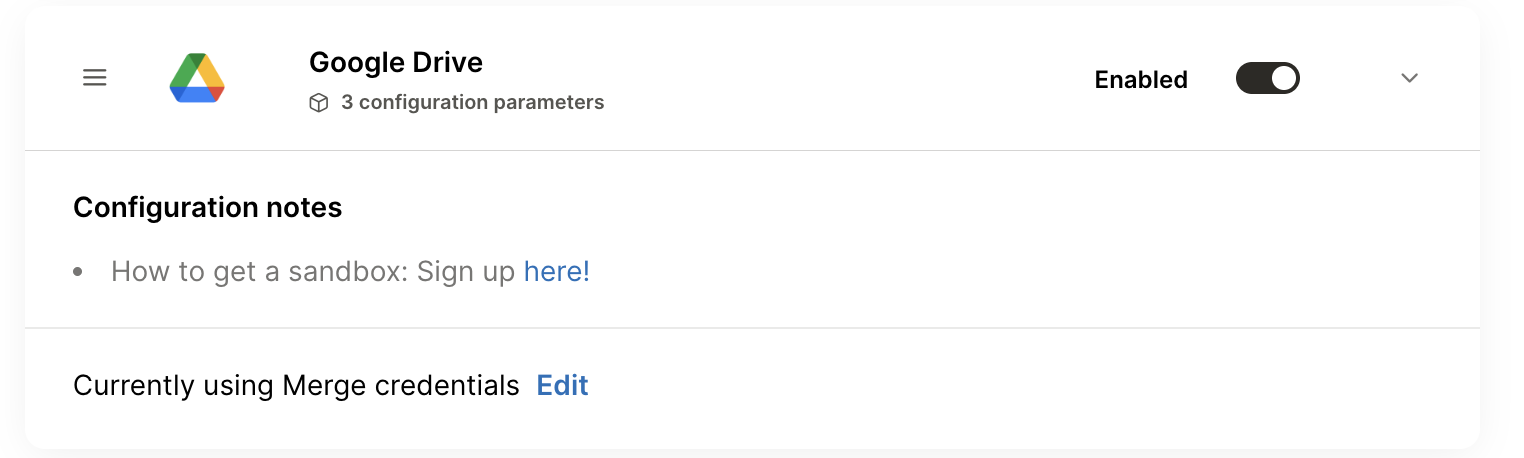
Task: Click the hamburger drag handle icon
Action: pos(95,78)
